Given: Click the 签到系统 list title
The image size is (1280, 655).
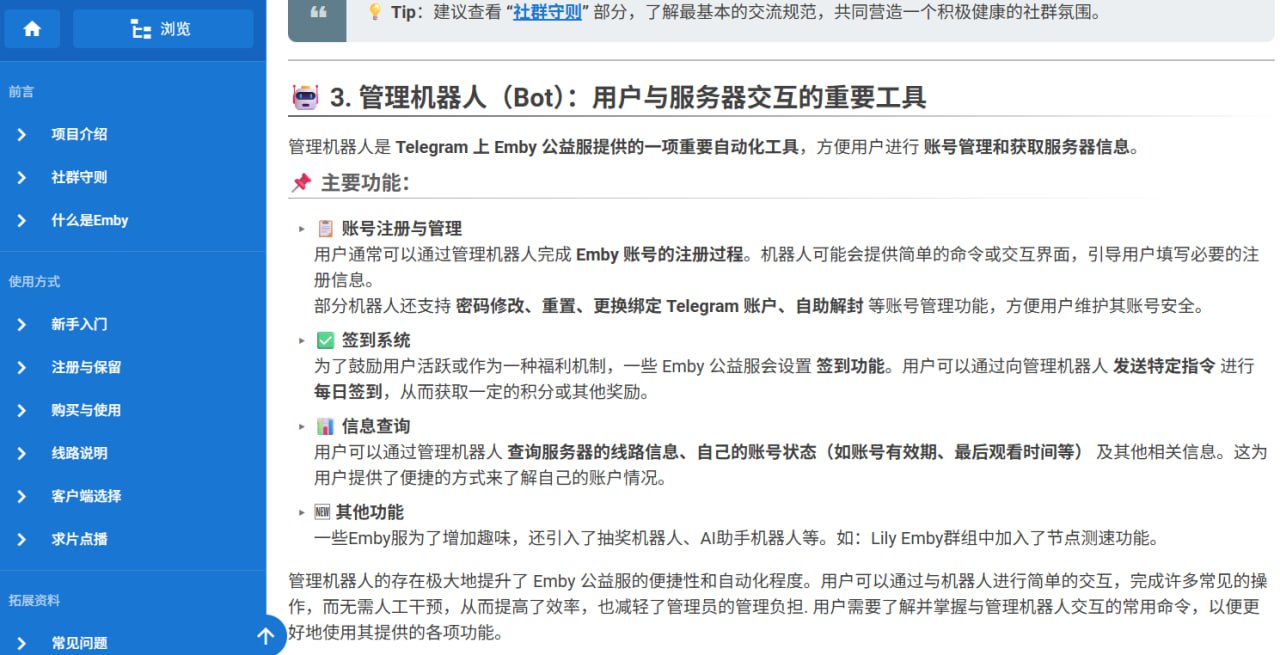Looking at the screenshot, I should [376, 340].
